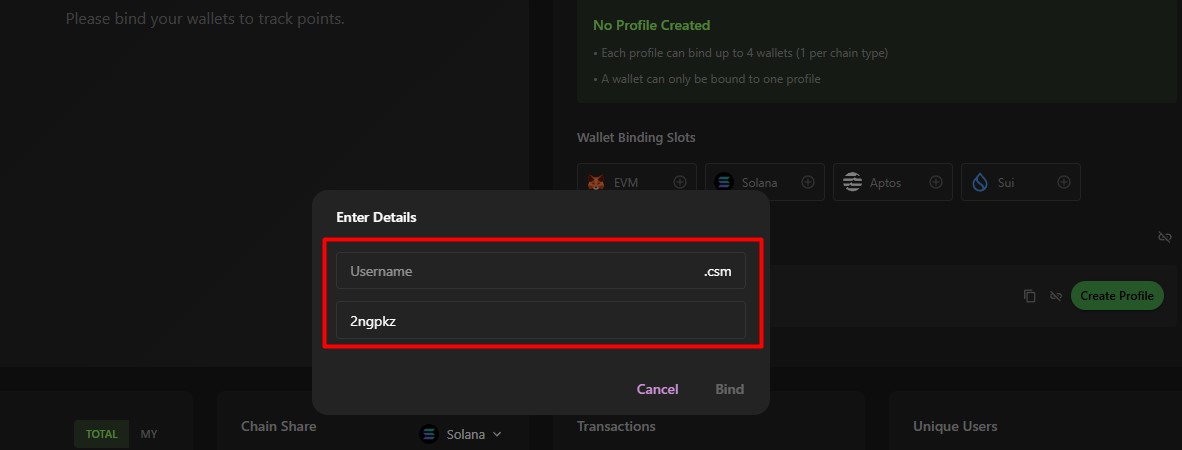Screen dimensions: 1182x450
Task: Add a Sui wallet via its plus icon
Action: pos(1064,182)
